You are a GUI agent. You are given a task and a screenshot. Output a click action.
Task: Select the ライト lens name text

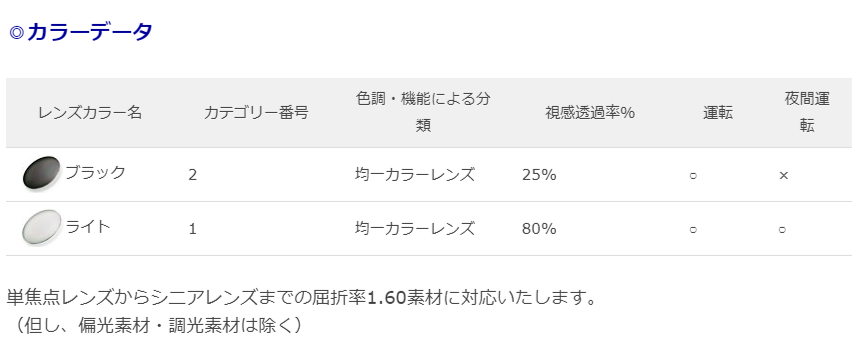point(88,227)
